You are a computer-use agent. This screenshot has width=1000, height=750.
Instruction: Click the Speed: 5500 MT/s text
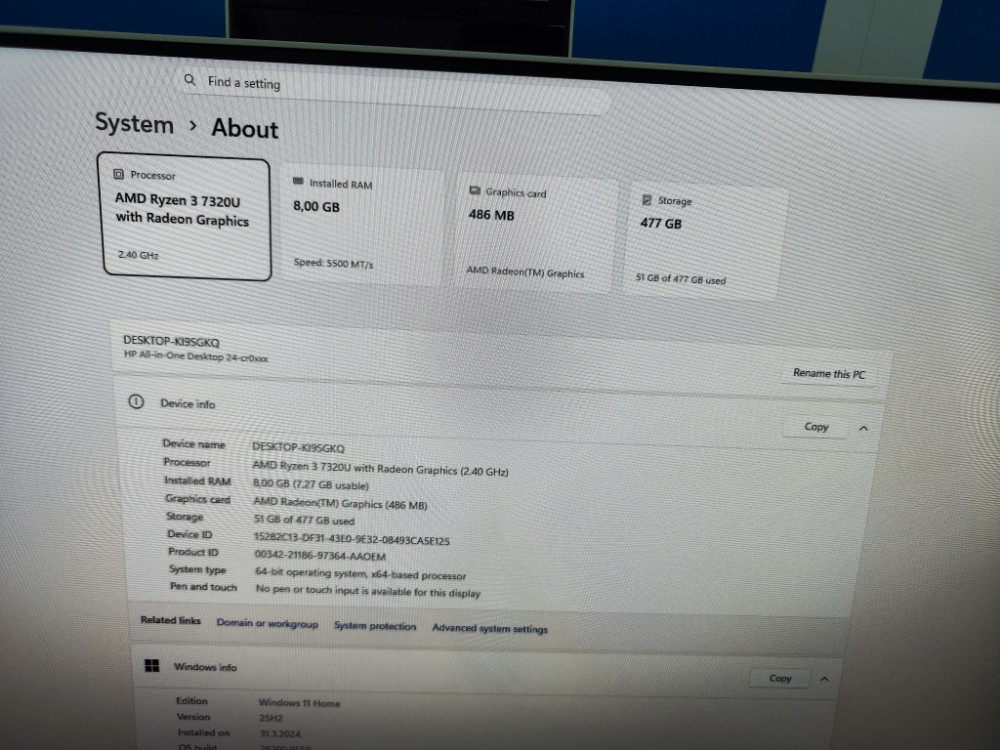pyautogui.click(x=334, y=263)
